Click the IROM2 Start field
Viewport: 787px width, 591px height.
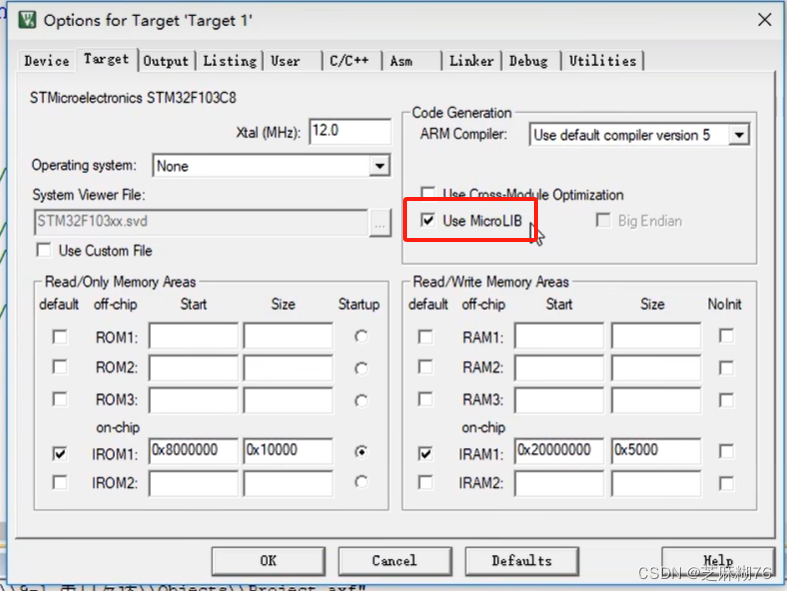pos(193,483)
